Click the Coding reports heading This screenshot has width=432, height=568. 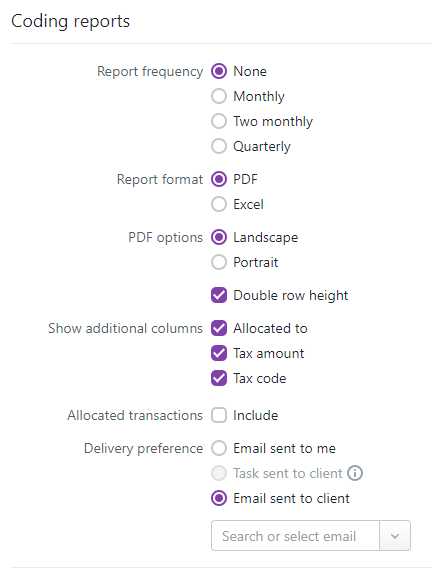coord(70,21)
